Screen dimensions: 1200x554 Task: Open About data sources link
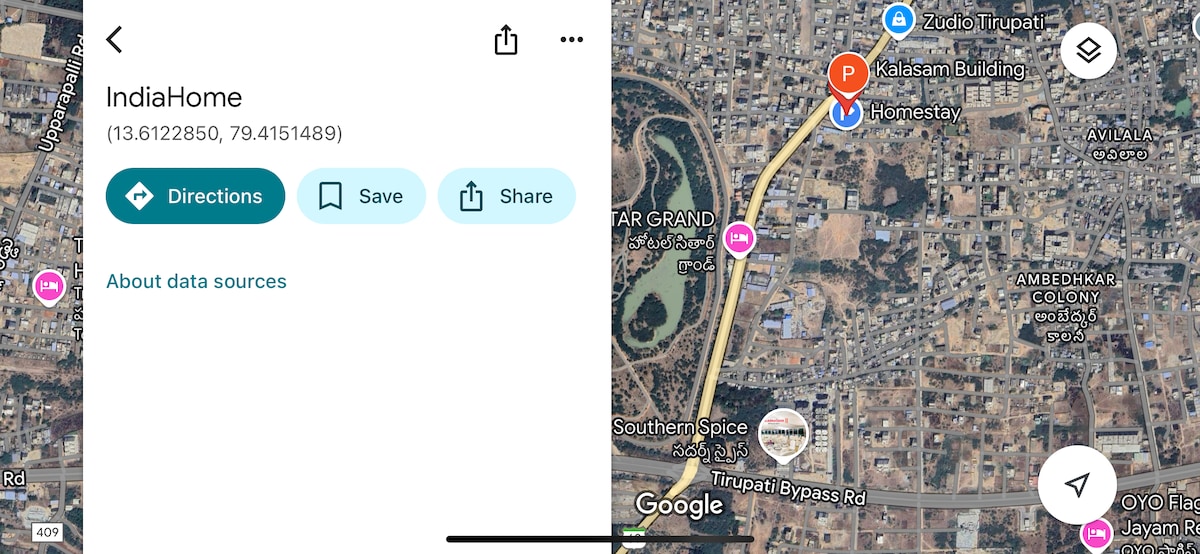(196, 281)
